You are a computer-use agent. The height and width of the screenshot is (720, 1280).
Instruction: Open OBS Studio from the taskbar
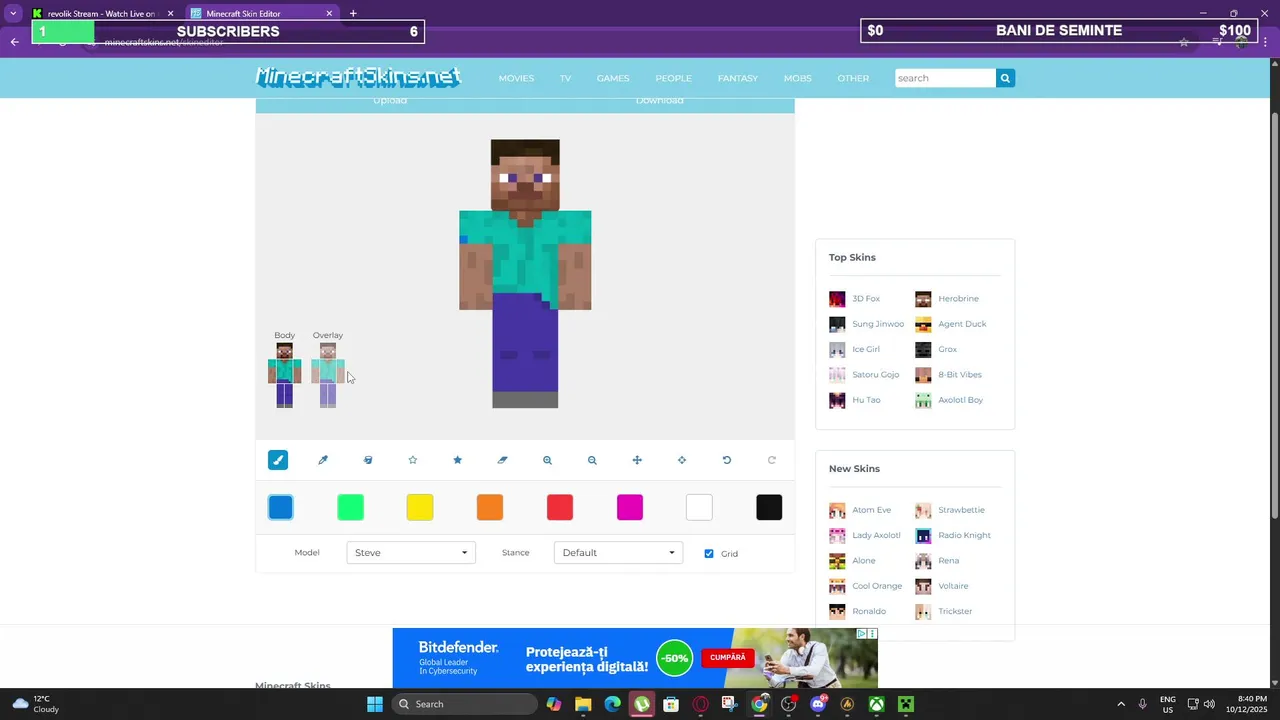point(789,704)
